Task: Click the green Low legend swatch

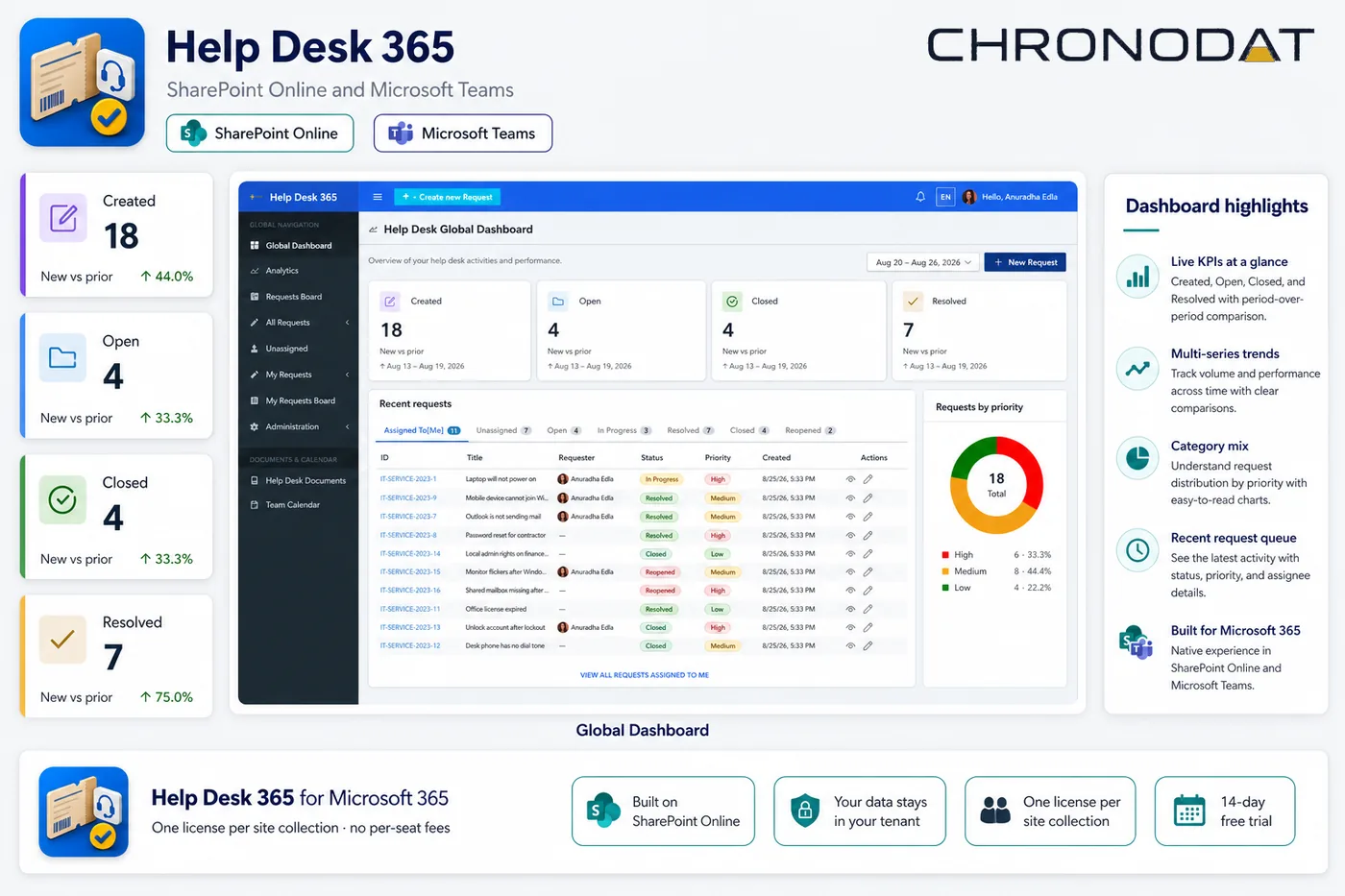Action: pyautogui.click(x=945, y=588)
